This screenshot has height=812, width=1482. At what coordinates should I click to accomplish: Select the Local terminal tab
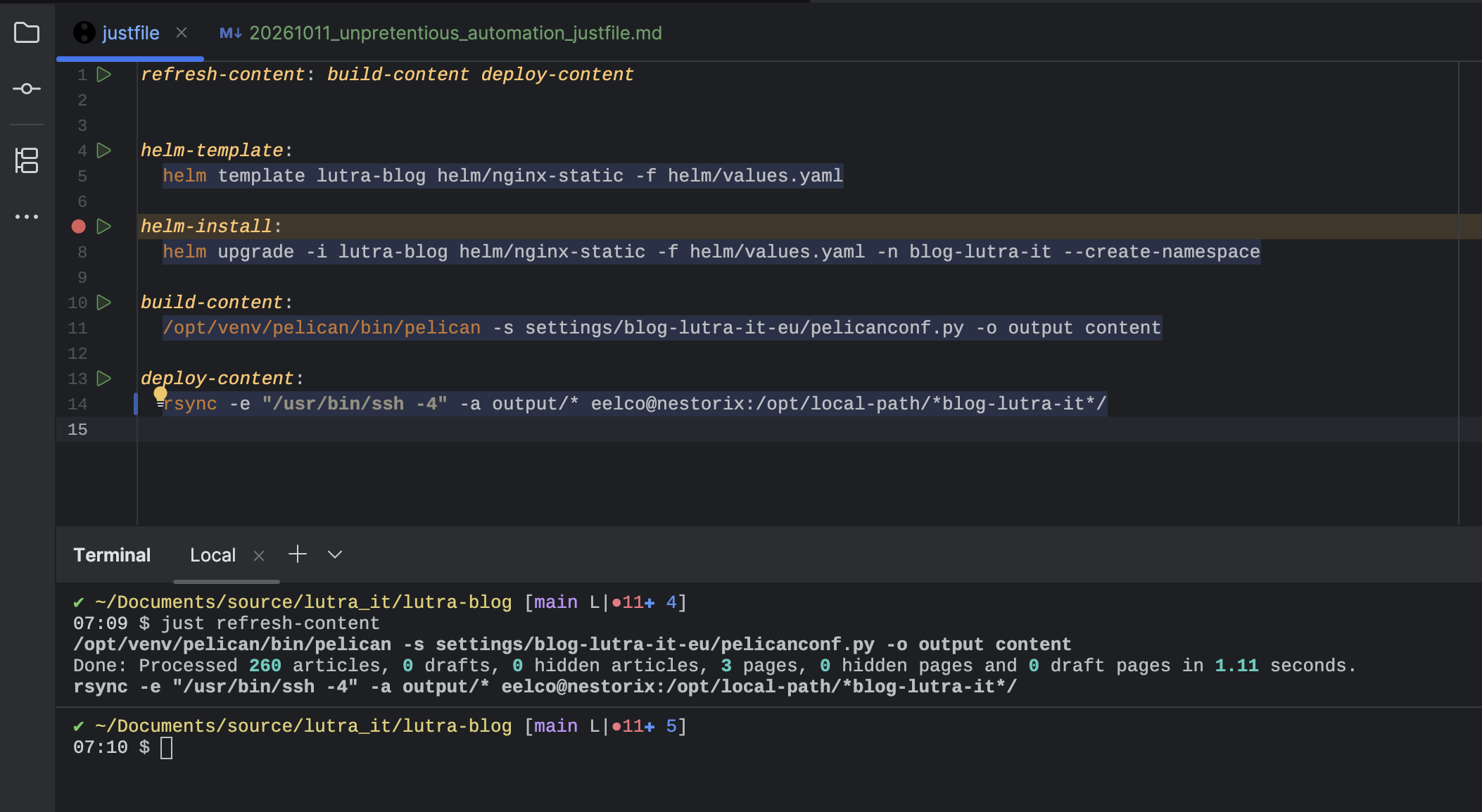[213, 555]
